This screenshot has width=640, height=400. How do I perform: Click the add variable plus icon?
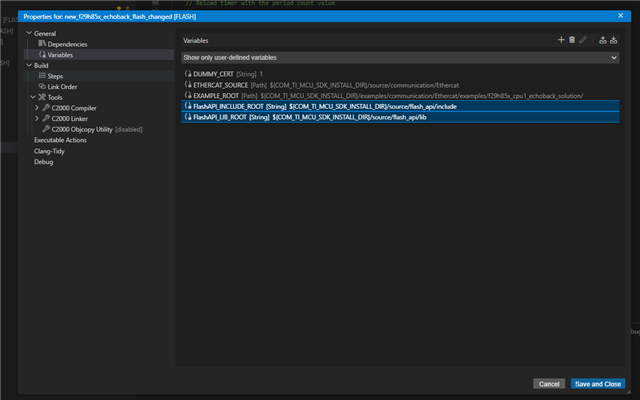point(561,39)
